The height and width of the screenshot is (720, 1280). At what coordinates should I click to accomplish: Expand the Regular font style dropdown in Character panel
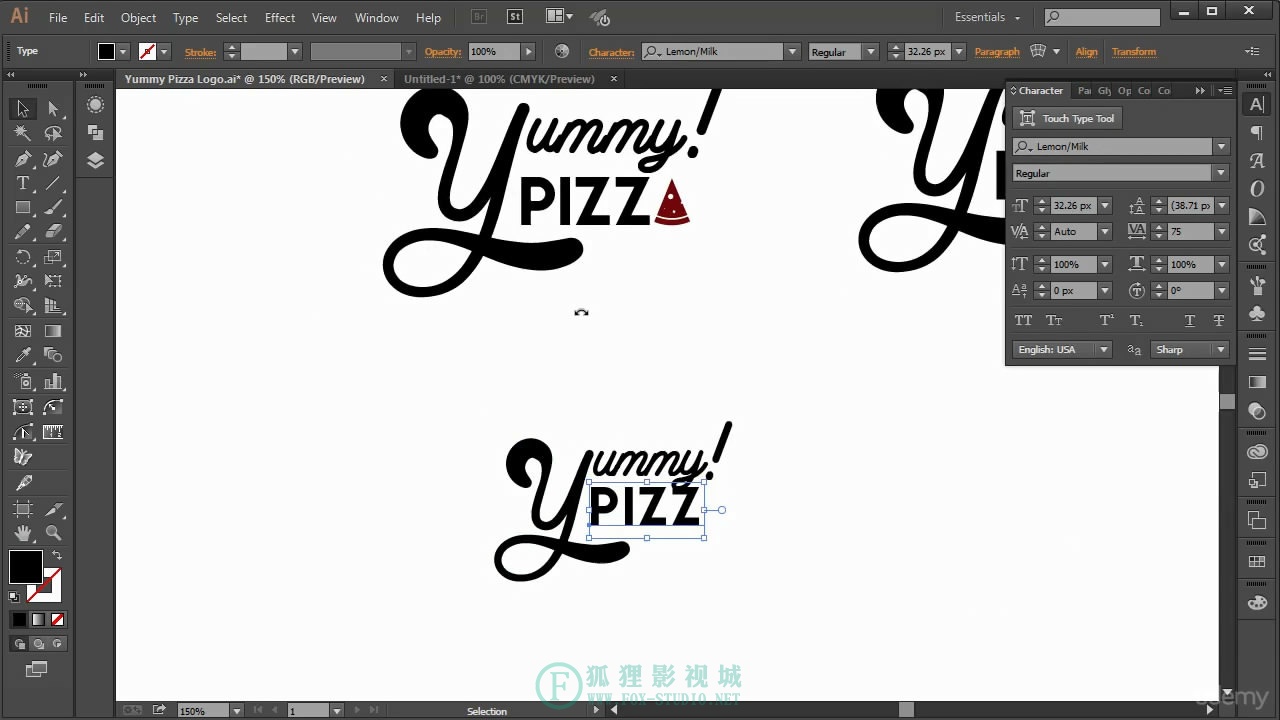click(x=1221, y=174)
